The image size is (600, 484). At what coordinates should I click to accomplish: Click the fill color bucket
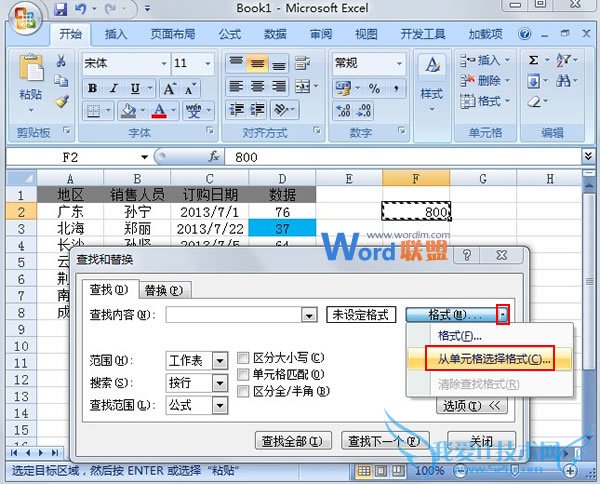pyautogui.click(x=128, y=111)
